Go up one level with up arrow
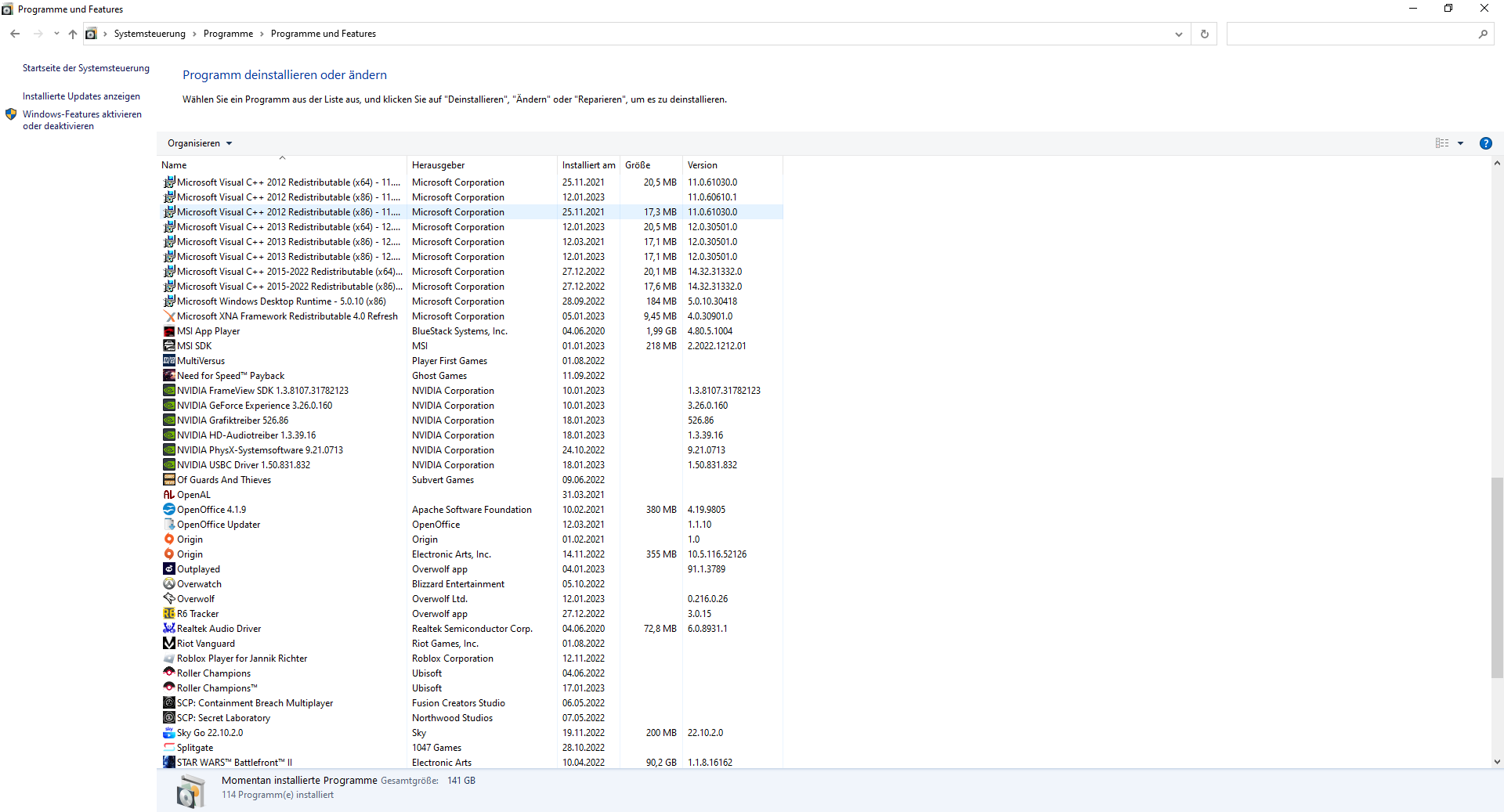Screen dimensions: 1504x812 73,34
